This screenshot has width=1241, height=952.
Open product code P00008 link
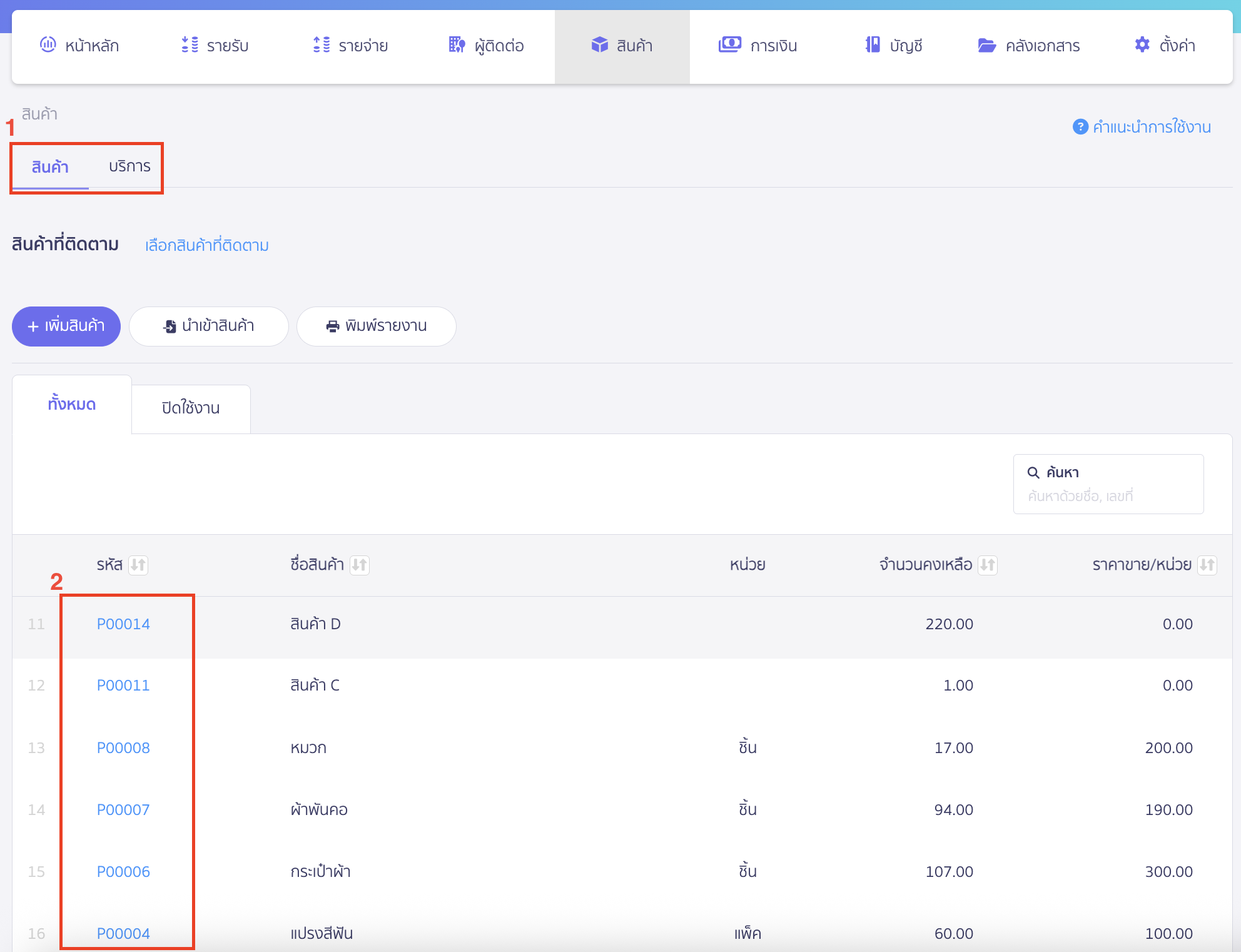point(123,747)
